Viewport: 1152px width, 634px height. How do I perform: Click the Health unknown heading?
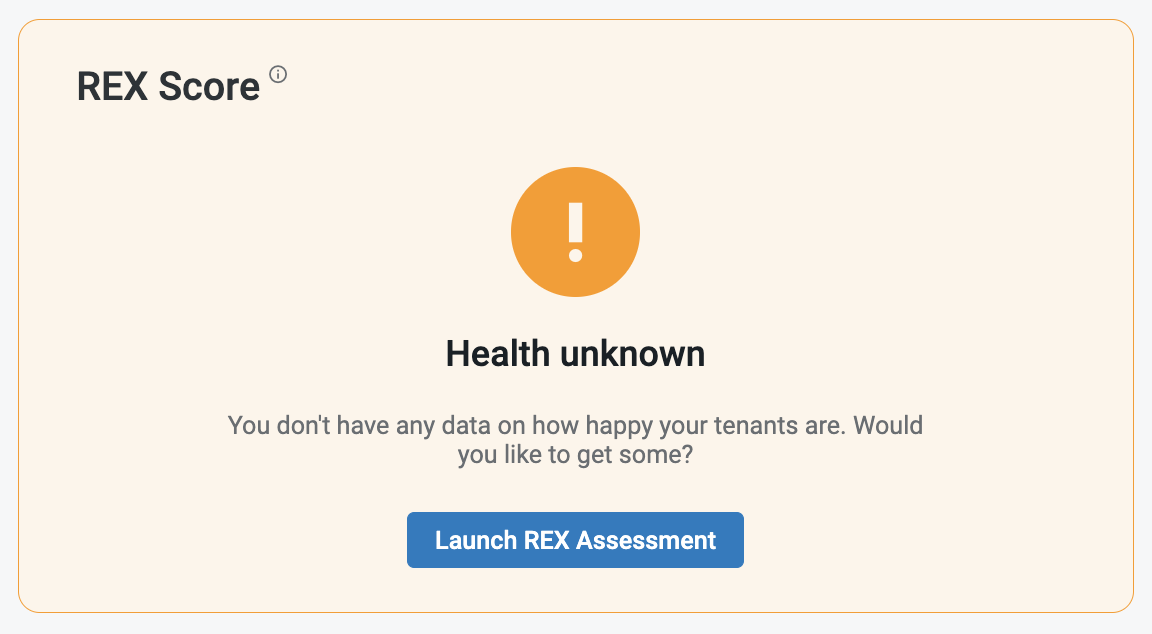pyautogui.click(x=575, y=353)
